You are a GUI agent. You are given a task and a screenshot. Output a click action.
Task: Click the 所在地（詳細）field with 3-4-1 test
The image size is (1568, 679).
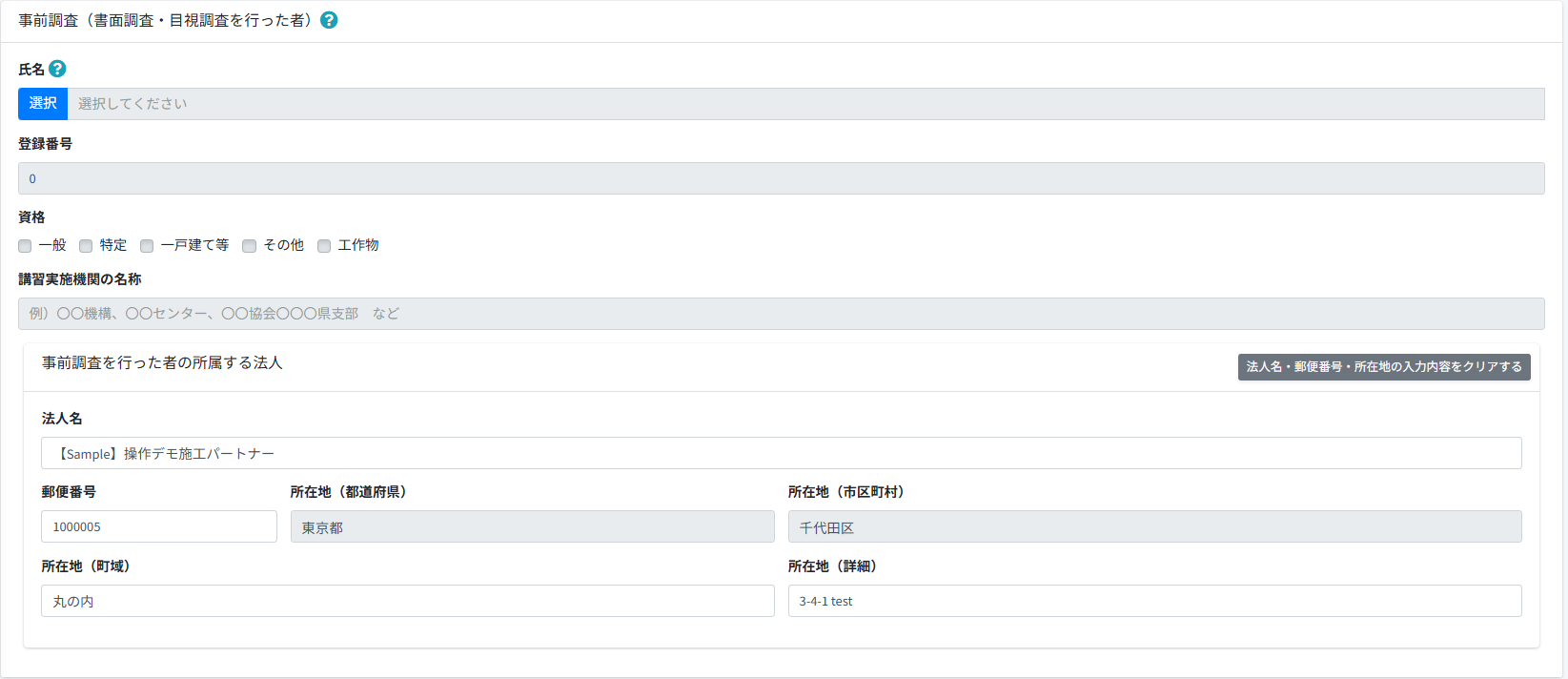tap(1154, 601)
